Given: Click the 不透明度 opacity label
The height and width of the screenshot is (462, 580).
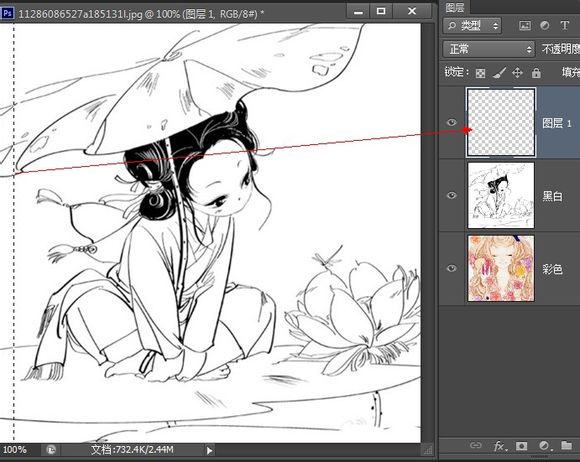Looking at the screenshot, I should pos(560,49).
